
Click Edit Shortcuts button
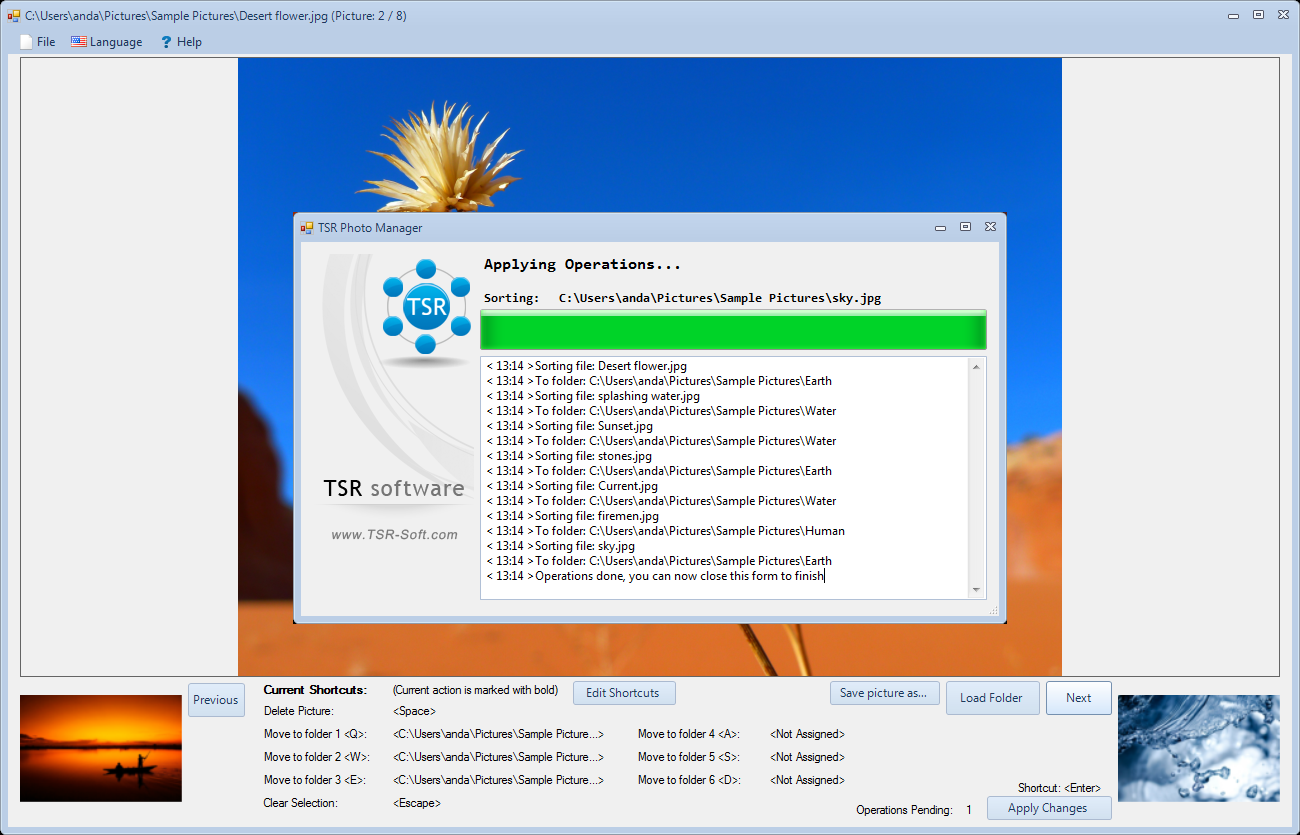[623, 693]
